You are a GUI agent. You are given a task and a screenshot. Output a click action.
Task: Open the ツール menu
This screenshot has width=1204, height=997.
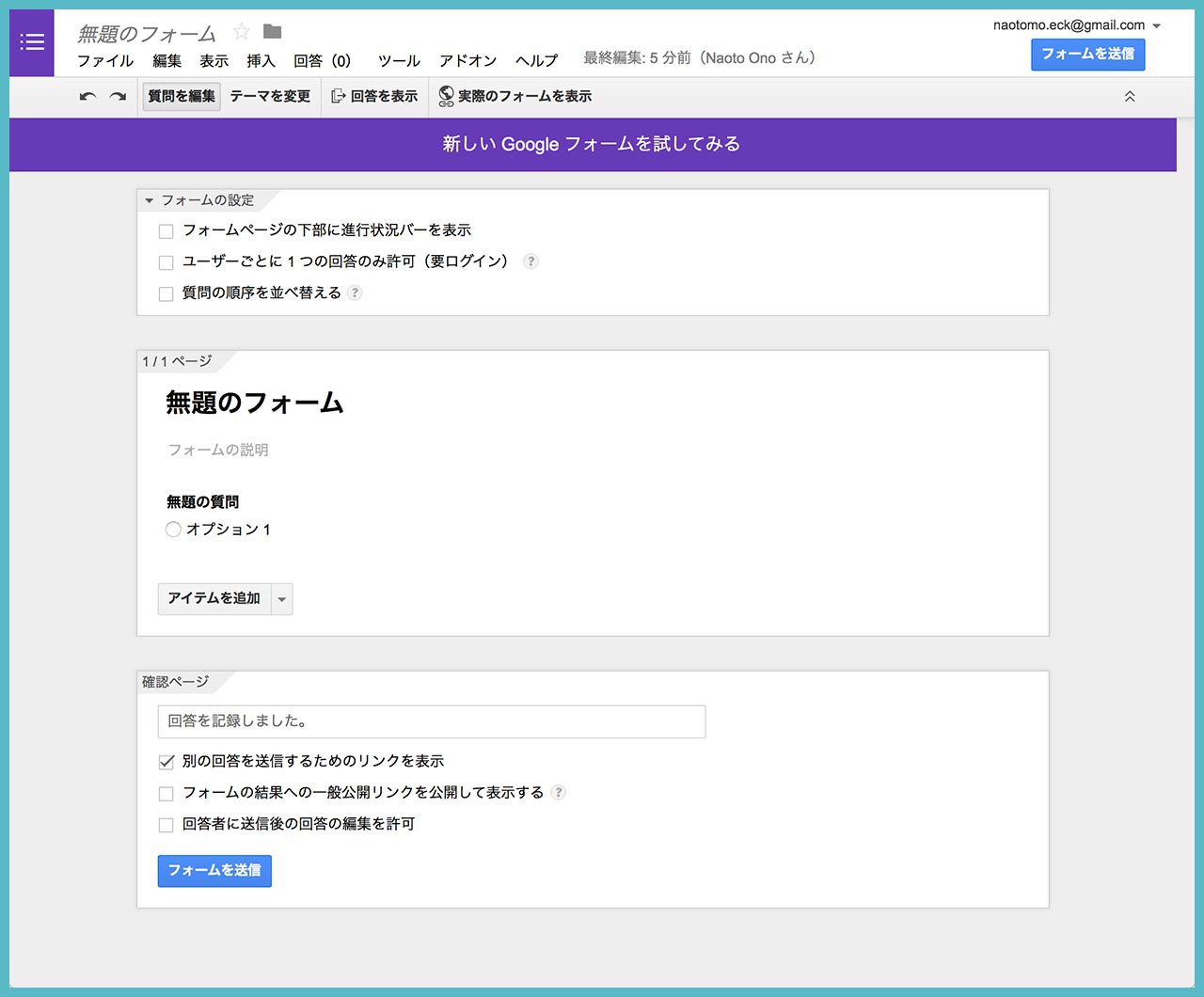click(399, 60)
